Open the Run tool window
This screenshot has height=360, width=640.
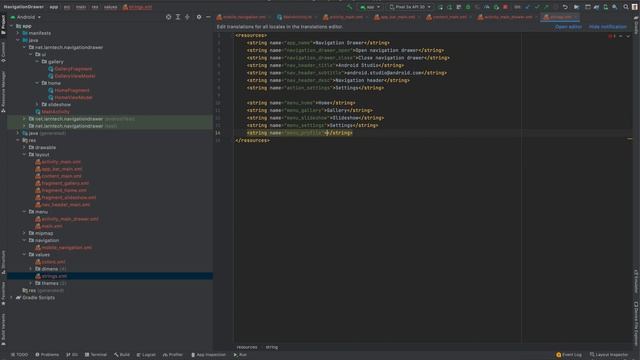tap(240, 355)
